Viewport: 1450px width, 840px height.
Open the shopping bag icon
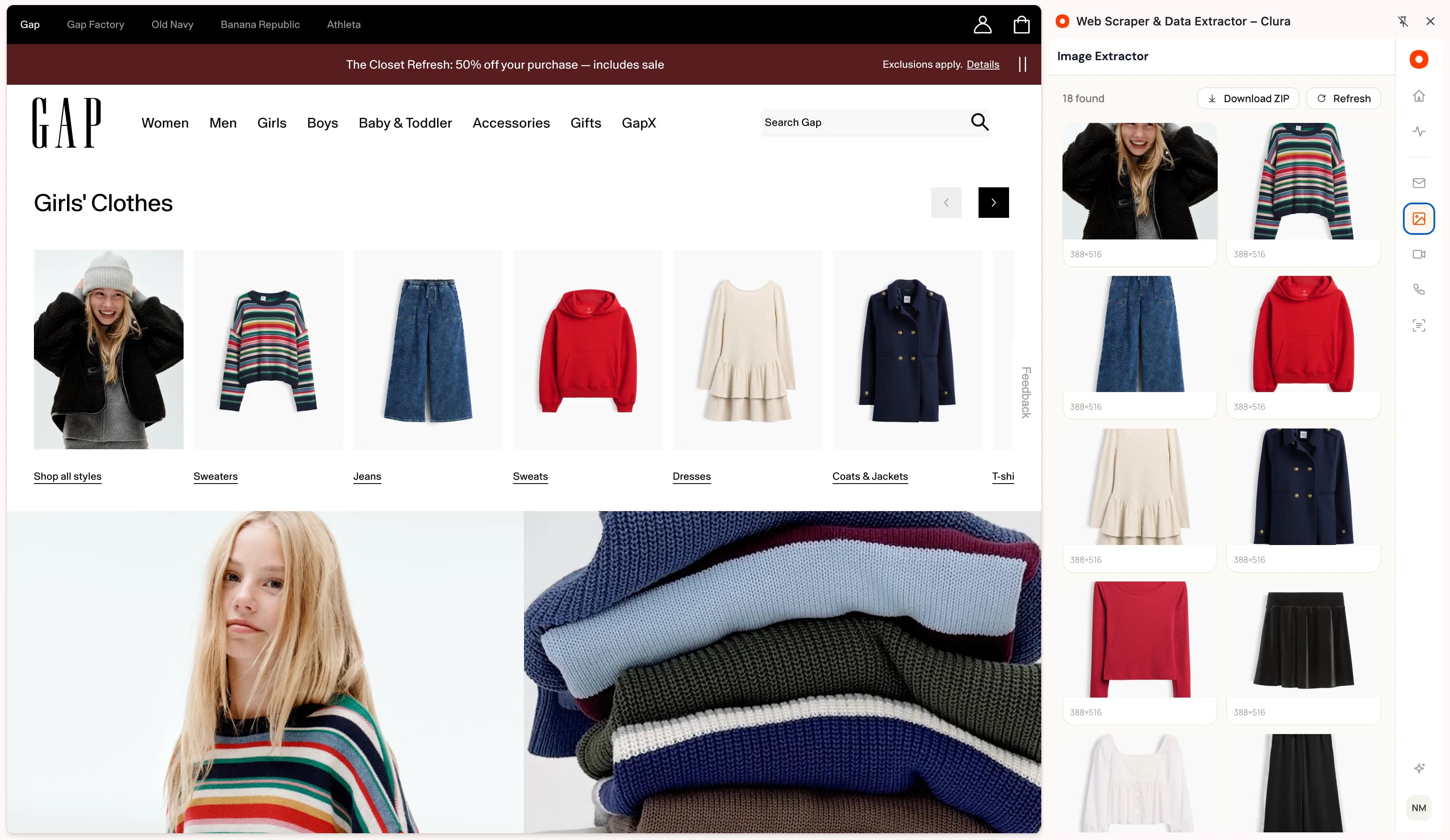[1021, 24]
